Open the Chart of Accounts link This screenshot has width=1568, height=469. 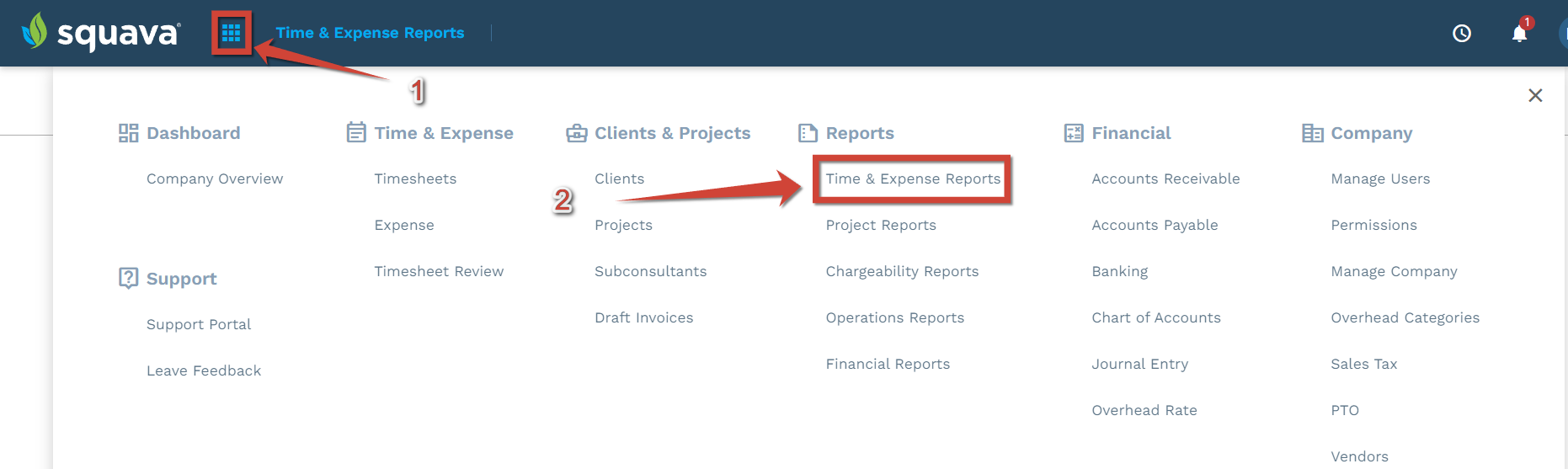(x=1156, y=317)
